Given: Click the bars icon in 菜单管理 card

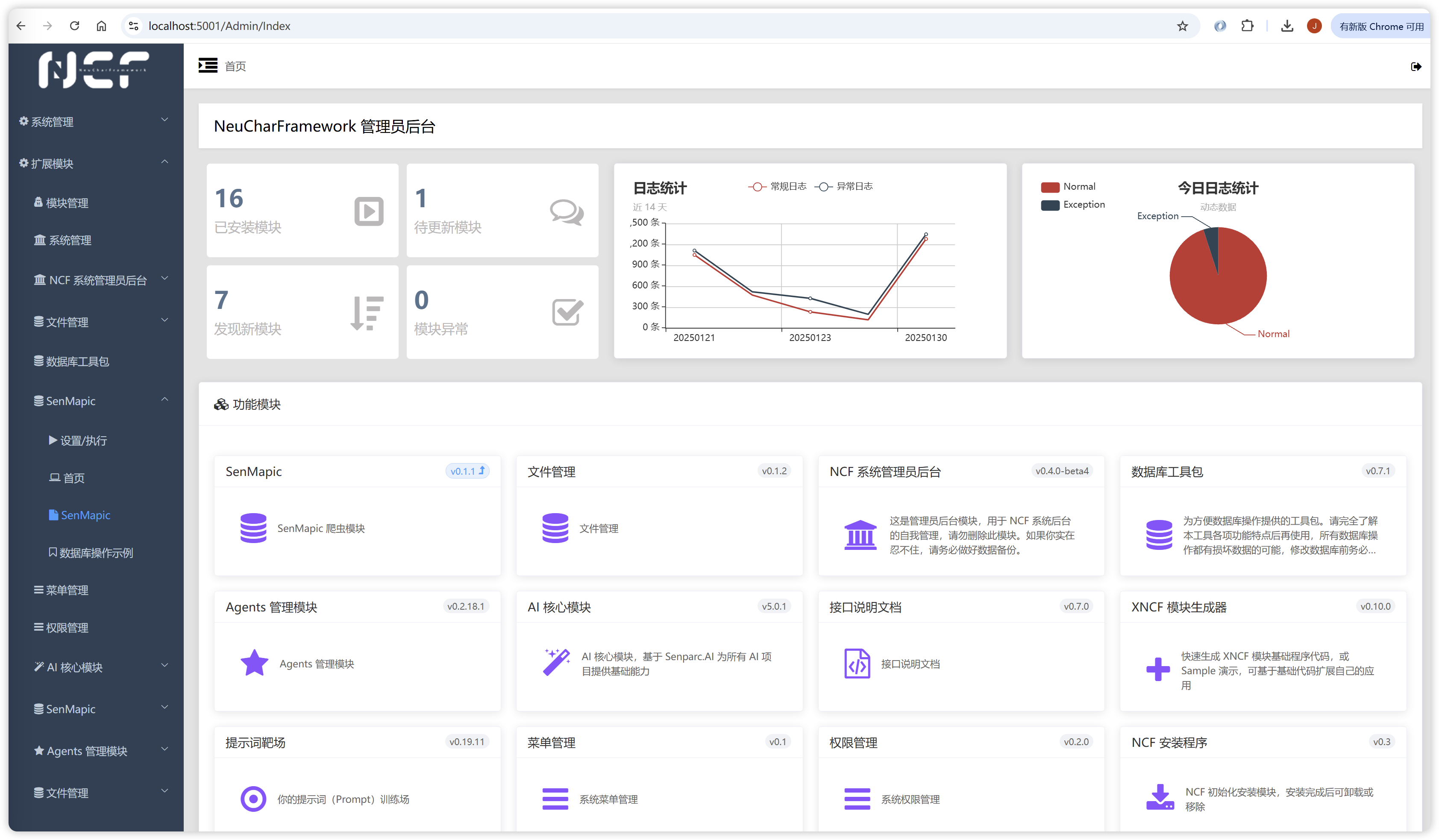Looking at the screenshot, I should click(x=555, y=799).
